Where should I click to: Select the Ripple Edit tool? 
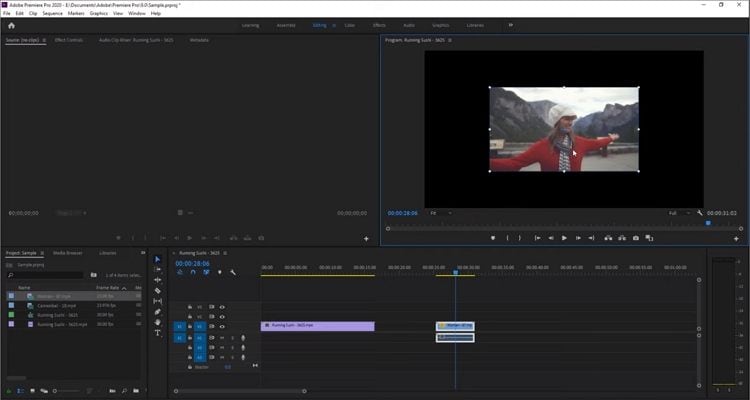157,280
